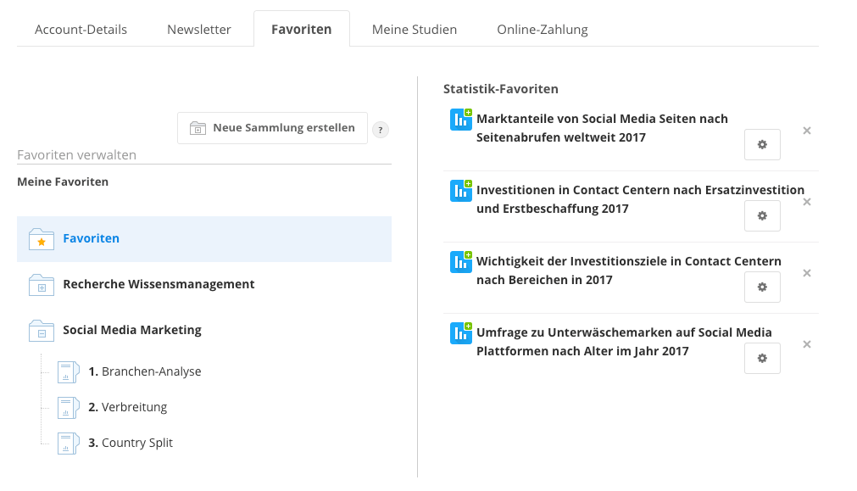Switch to the Account-Details tab
This screenshot has height=491, width=857.
81,30
